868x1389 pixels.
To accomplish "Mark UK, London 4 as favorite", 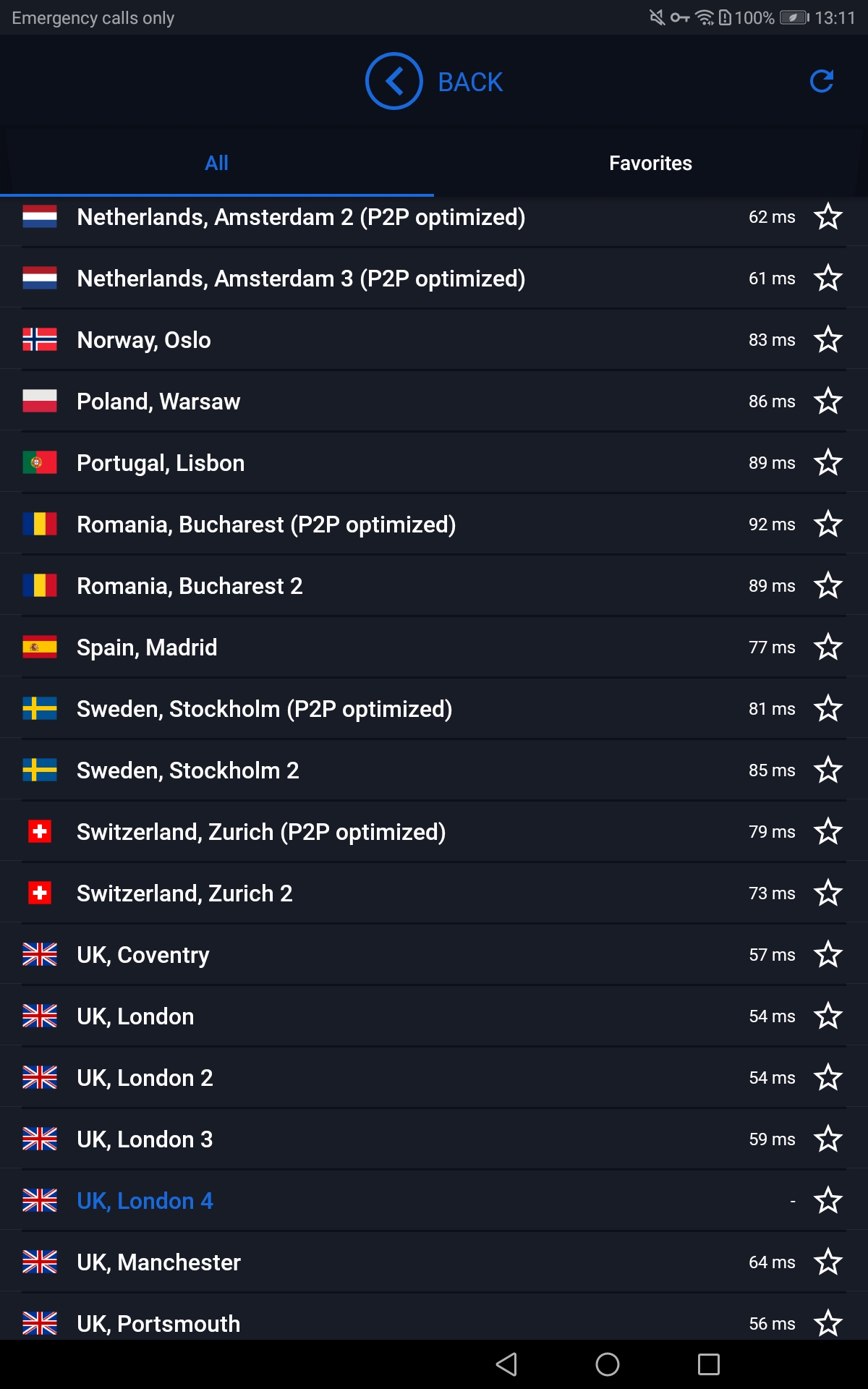I will 828,1200.
